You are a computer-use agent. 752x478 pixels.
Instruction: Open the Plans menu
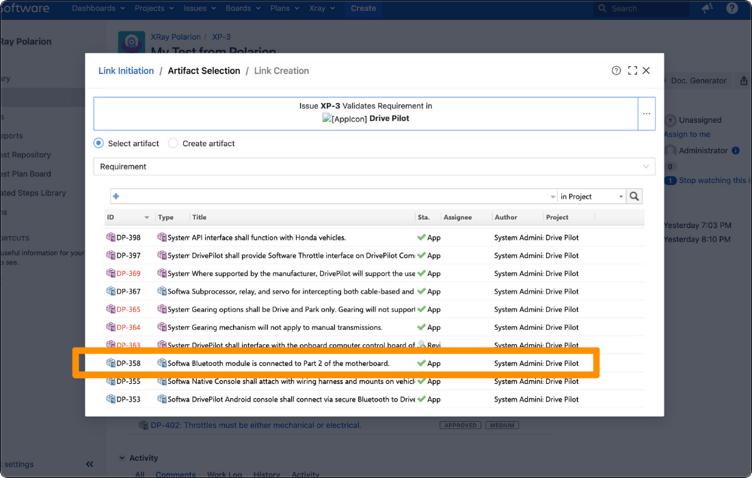284,8
